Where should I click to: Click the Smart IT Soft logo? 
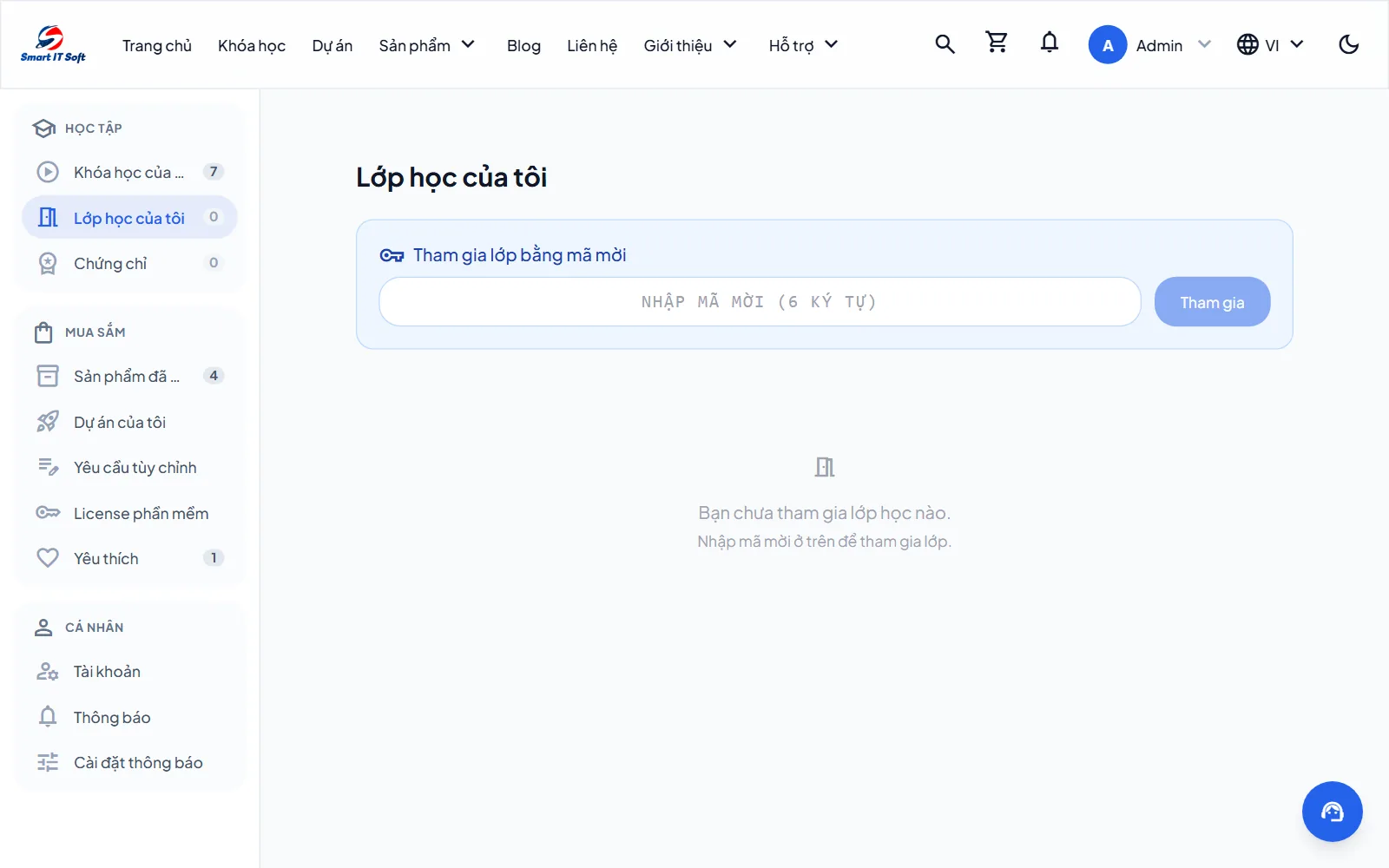(x=53, y=44)
